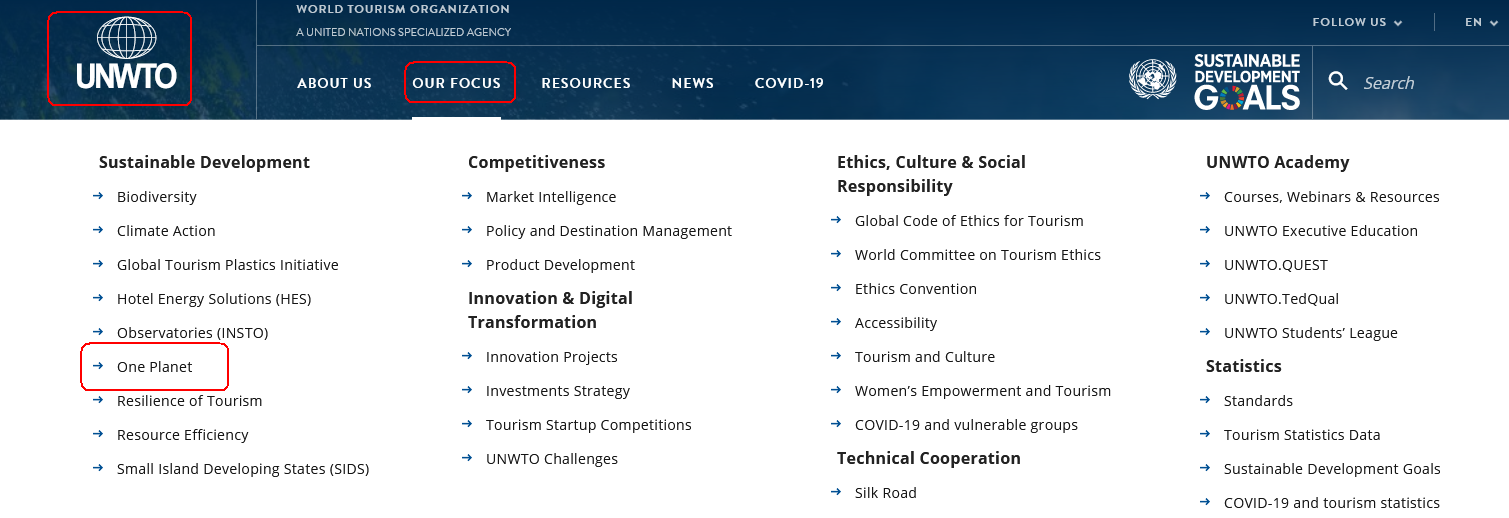
Task: Open the COVID-19 menu item
Action: tap(789, 83)
